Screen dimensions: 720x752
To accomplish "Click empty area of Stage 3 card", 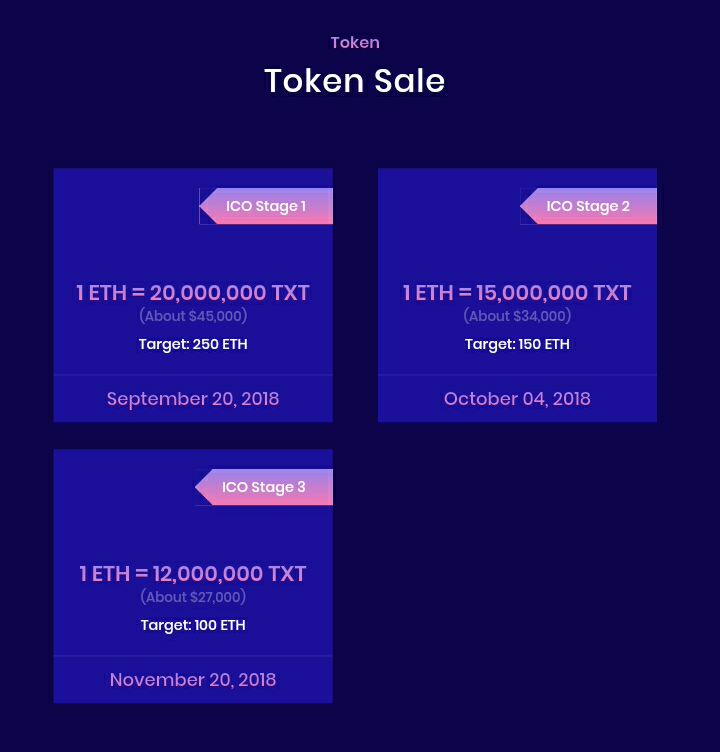I will pos(122,508).
